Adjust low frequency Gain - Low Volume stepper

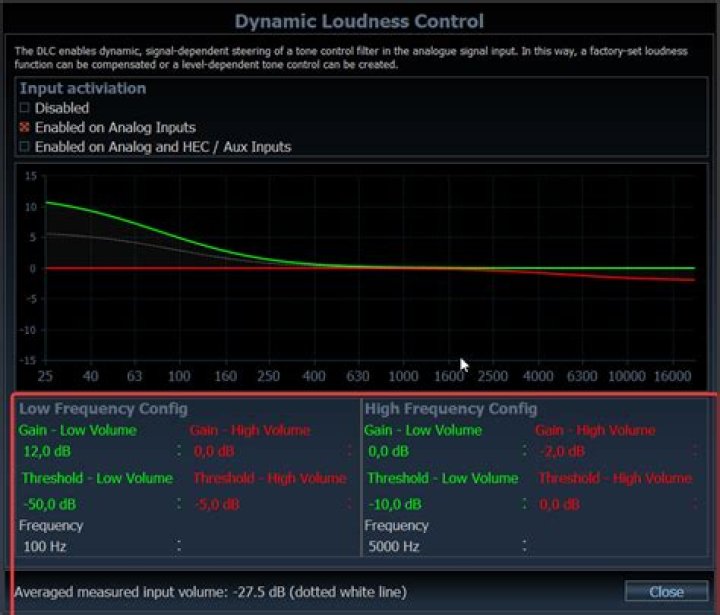179,451
